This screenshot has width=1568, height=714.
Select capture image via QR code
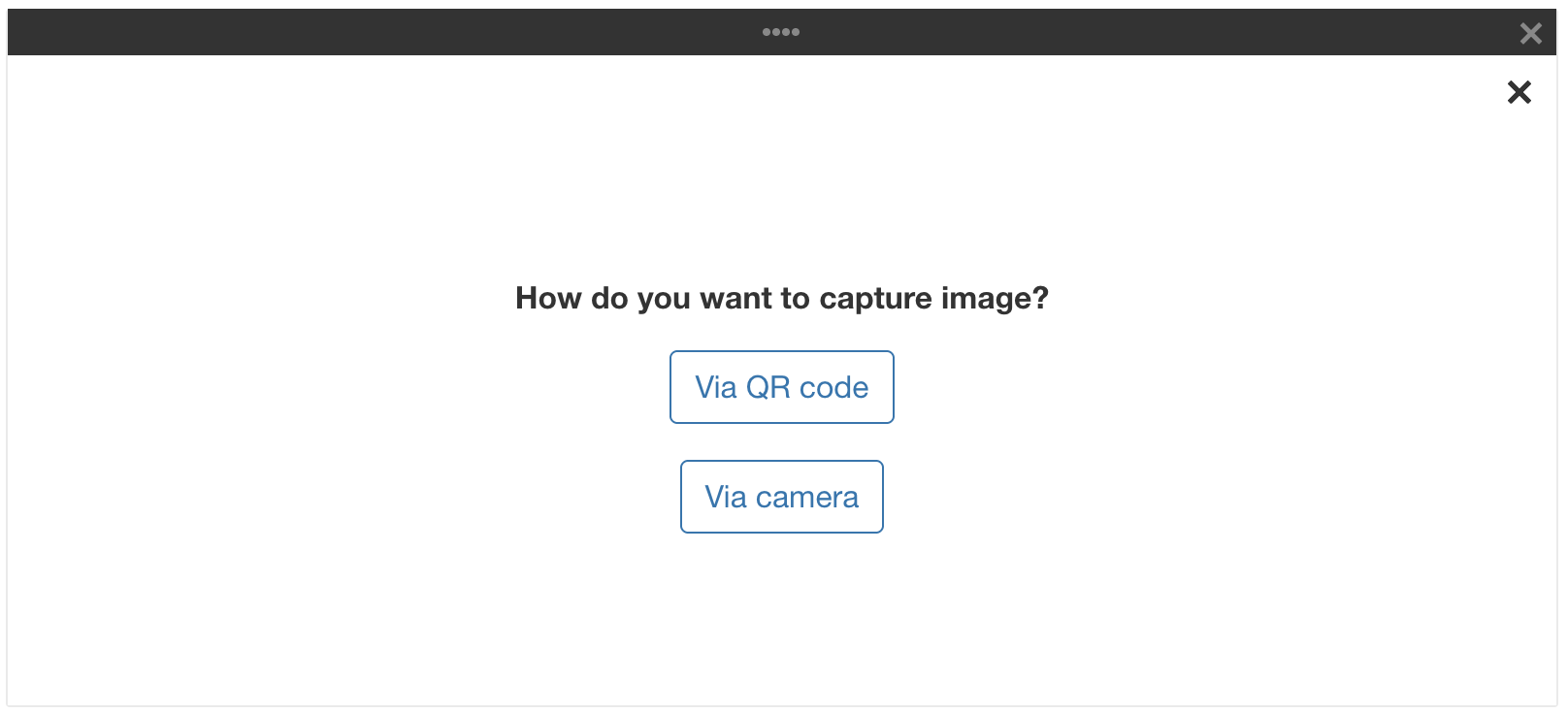tap(782, 387)
